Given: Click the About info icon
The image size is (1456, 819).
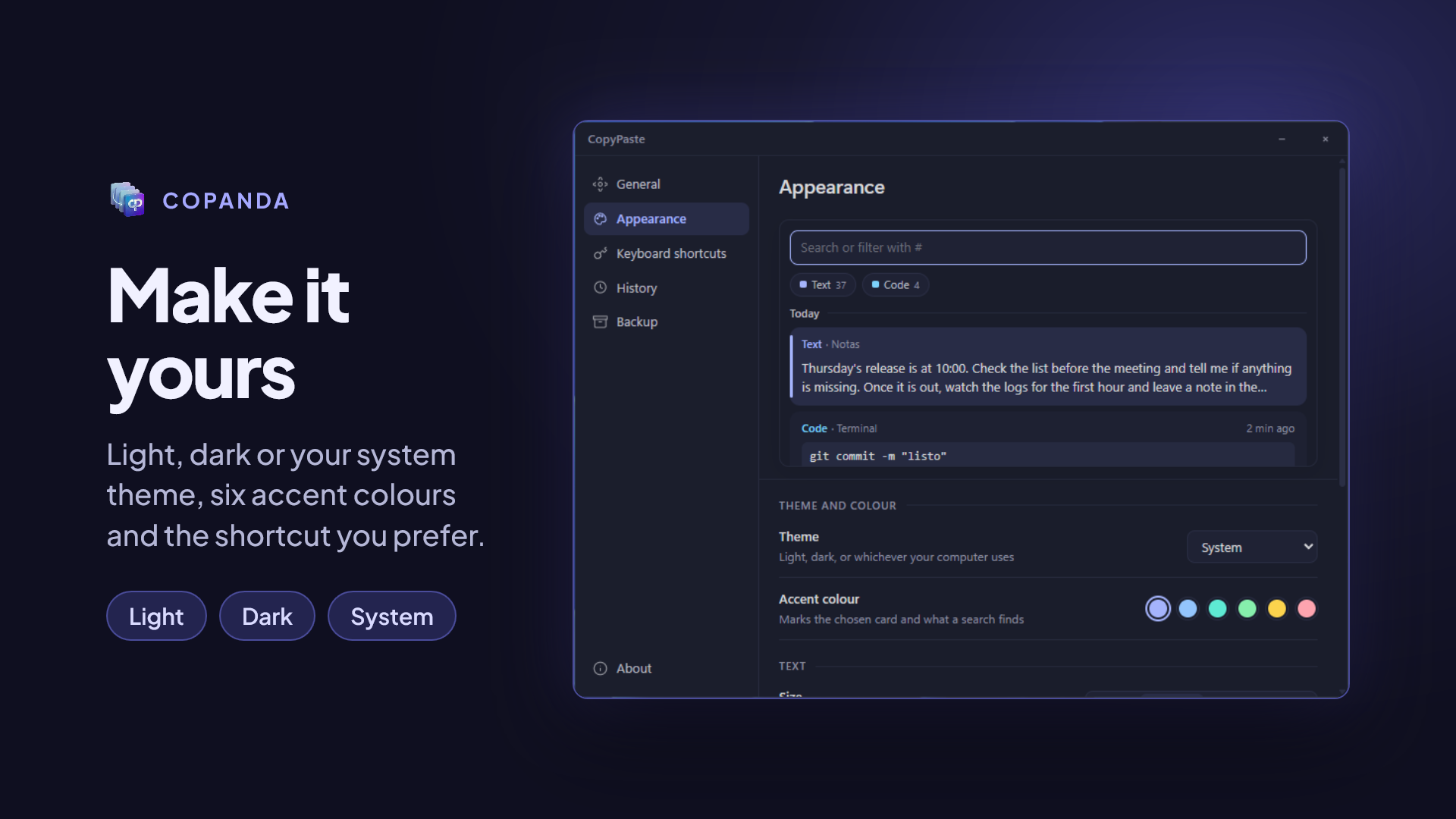Looking at the screenshot, I should click(x=600, y=668).
